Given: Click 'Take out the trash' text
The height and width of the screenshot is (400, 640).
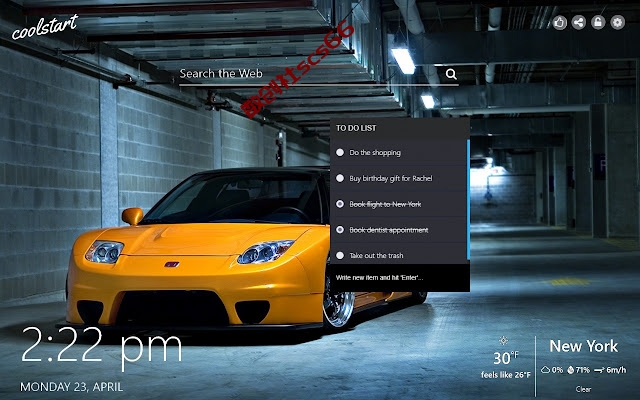Looking at the screenshot, I should (376, 256).
